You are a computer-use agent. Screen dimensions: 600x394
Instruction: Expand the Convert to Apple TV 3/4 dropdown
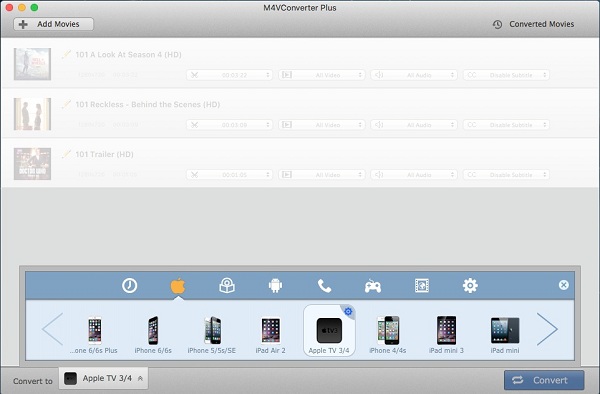[103, 378]
